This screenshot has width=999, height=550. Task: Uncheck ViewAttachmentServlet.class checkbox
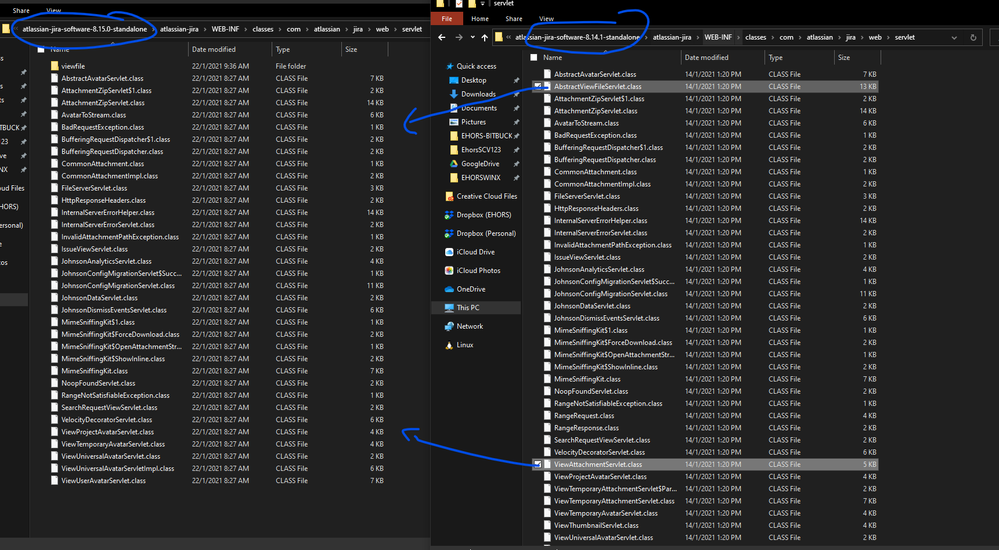click(537, 465)
